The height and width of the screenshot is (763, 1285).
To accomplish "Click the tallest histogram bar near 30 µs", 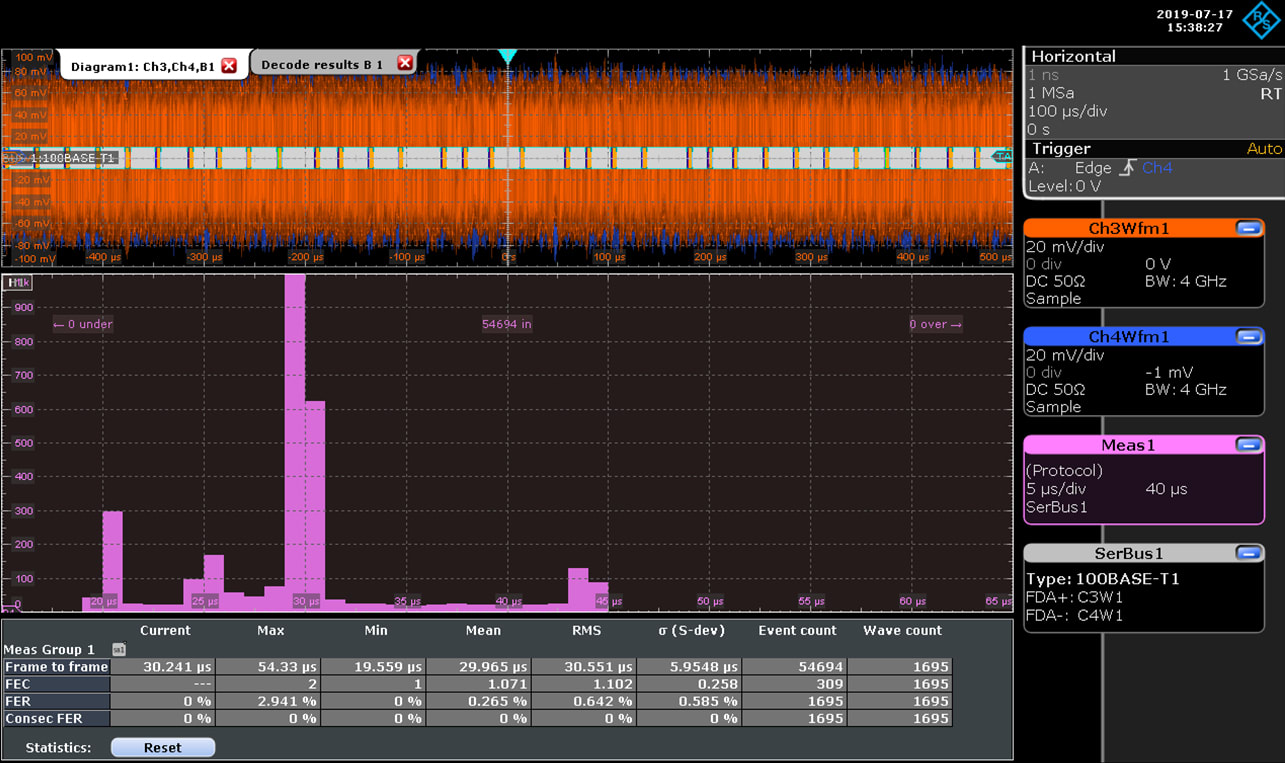I will pyautogui.click(x=295, y=442).
